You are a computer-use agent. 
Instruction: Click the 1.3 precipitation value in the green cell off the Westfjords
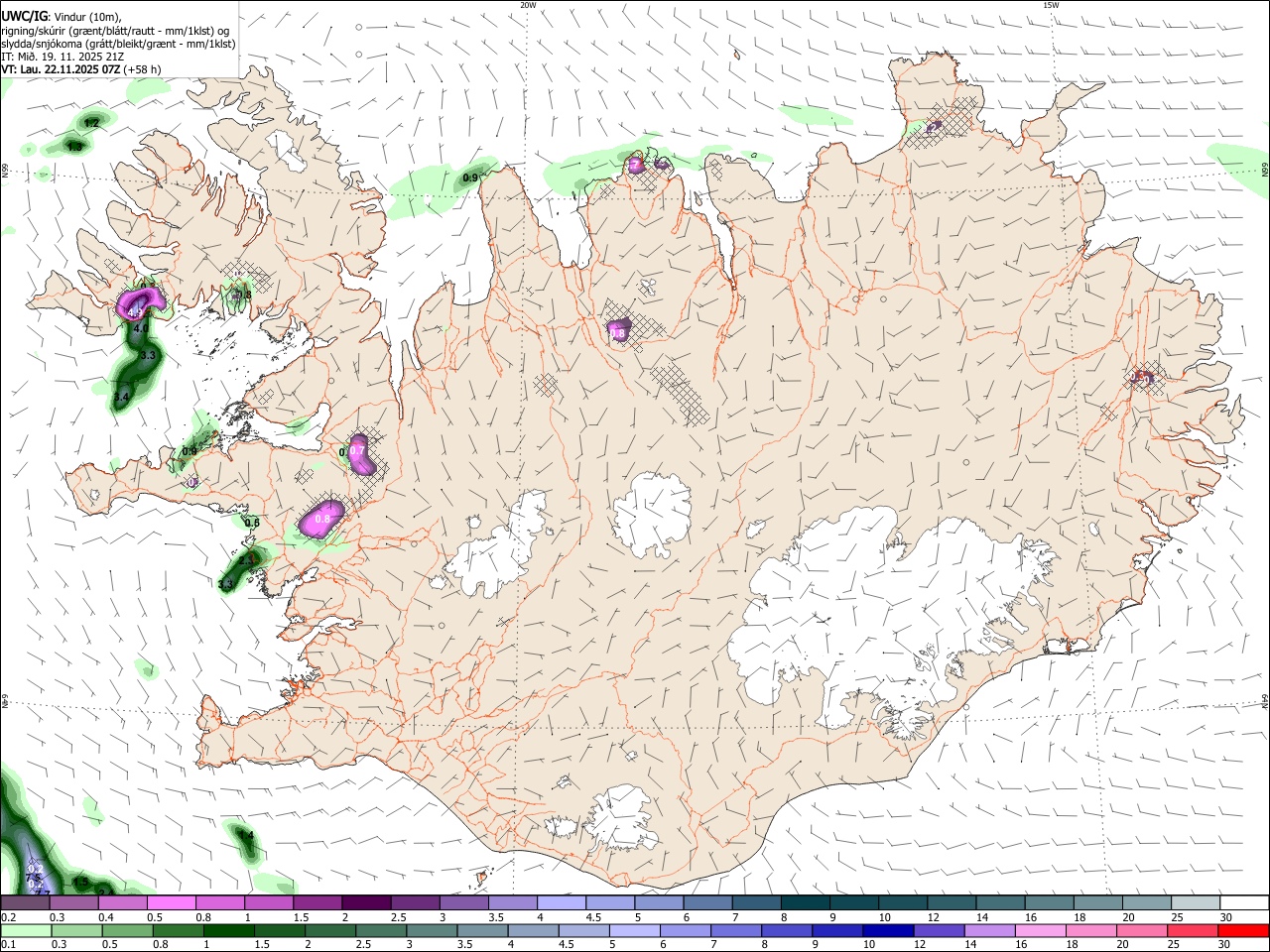74,147
